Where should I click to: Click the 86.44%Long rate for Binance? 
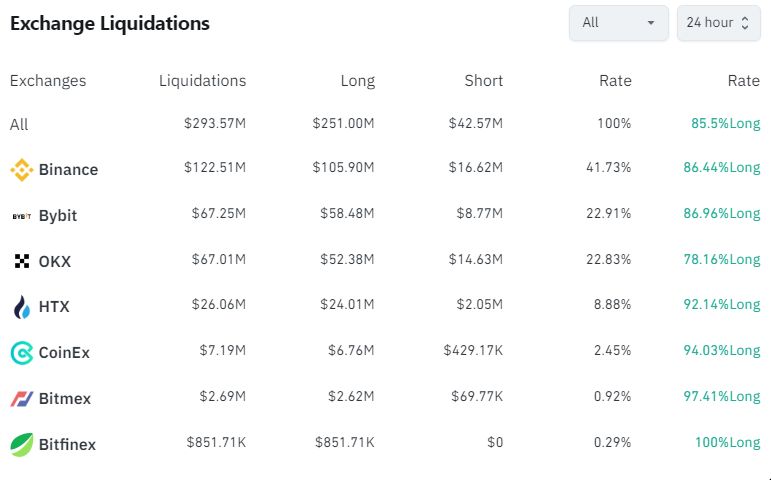(x=721, y=168)
